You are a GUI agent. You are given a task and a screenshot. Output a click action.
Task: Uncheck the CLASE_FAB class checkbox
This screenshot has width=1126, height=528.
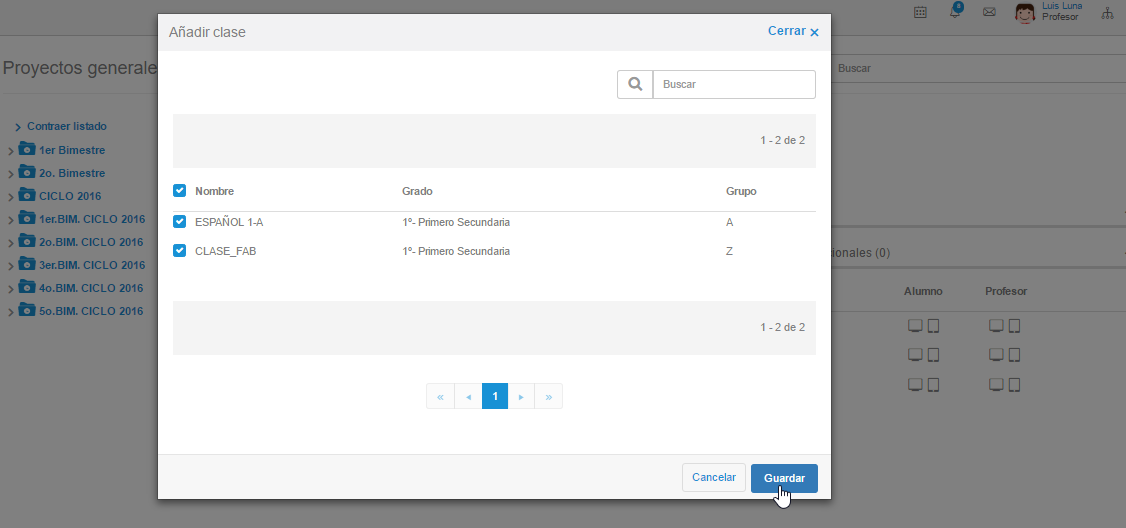(x=180, y=251)
